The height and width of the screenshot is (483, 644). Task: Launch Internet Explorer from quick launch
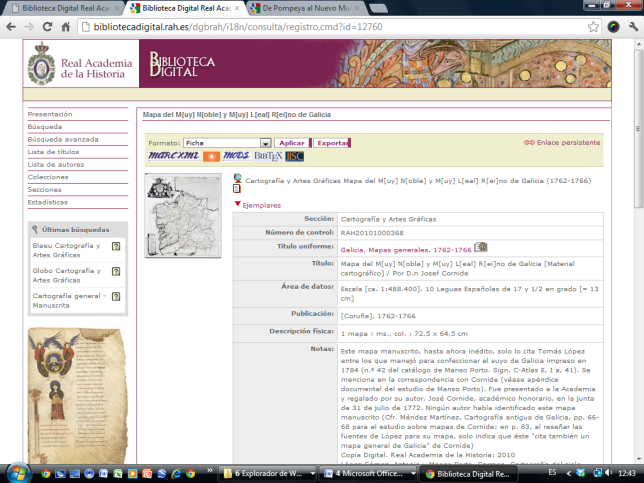coord(176,474)
